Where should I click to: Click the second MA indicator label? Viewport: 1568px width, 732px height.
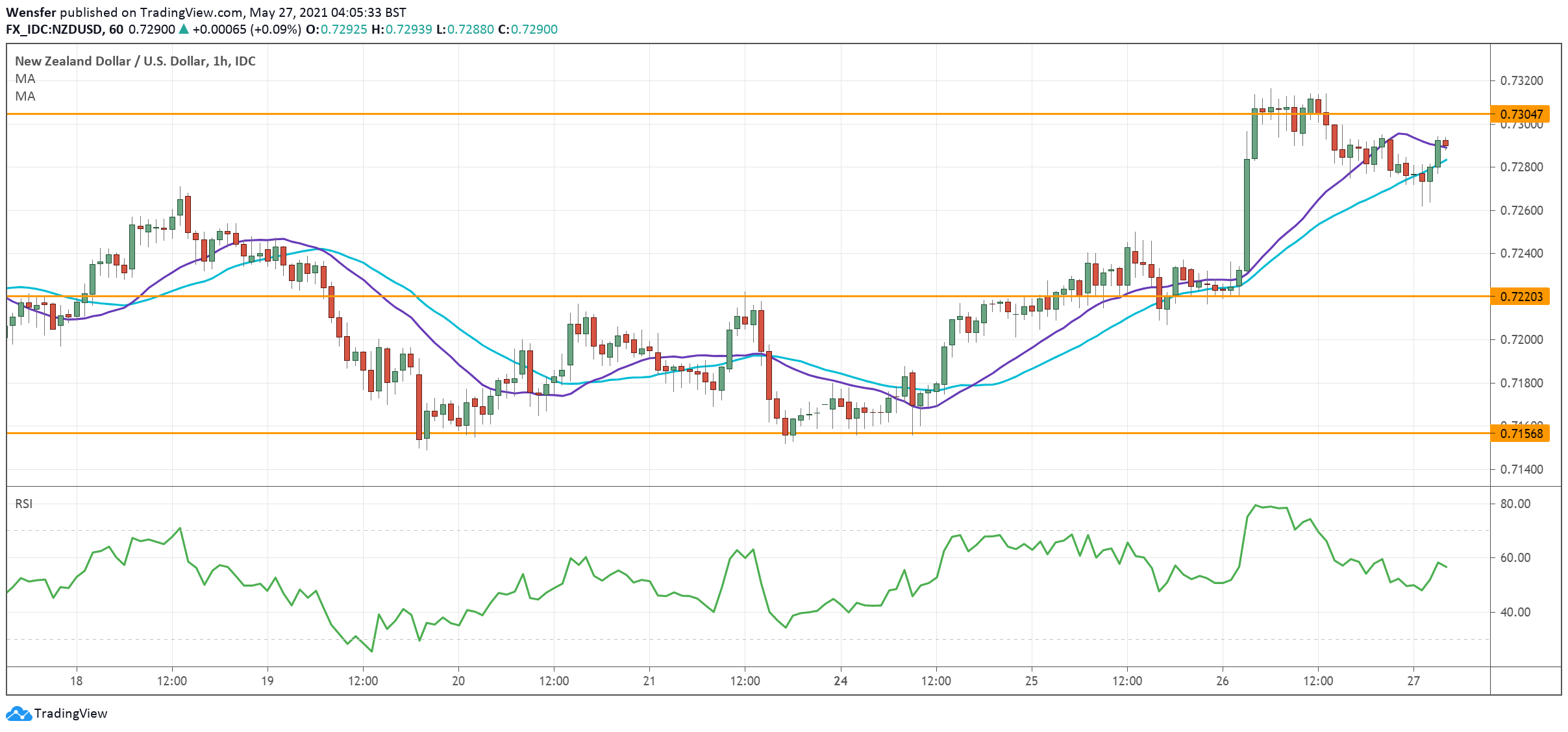(25, 96)
